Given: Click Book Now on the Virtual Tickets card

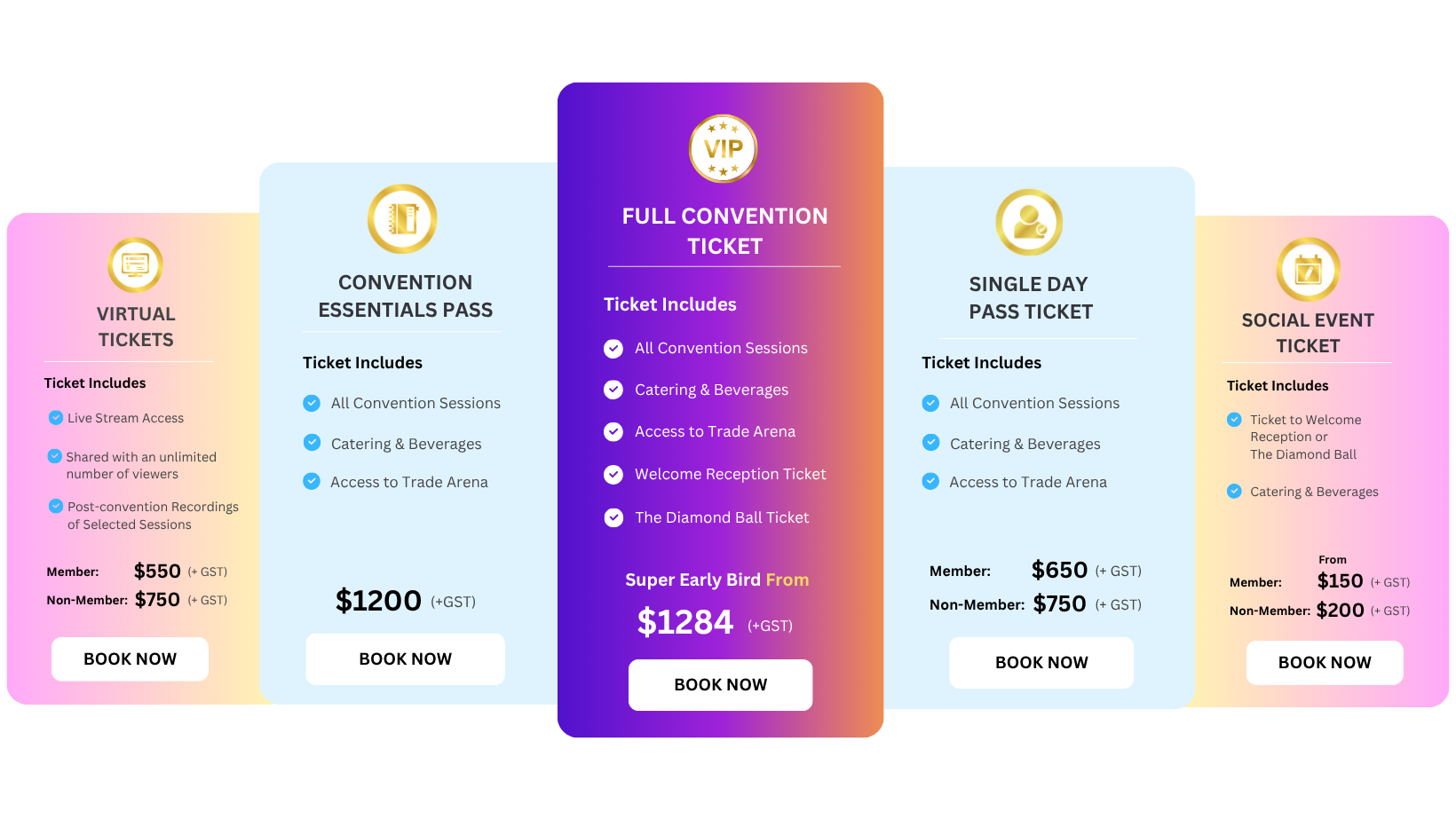Looking at the screenshot, I should (x=130, y=658).
